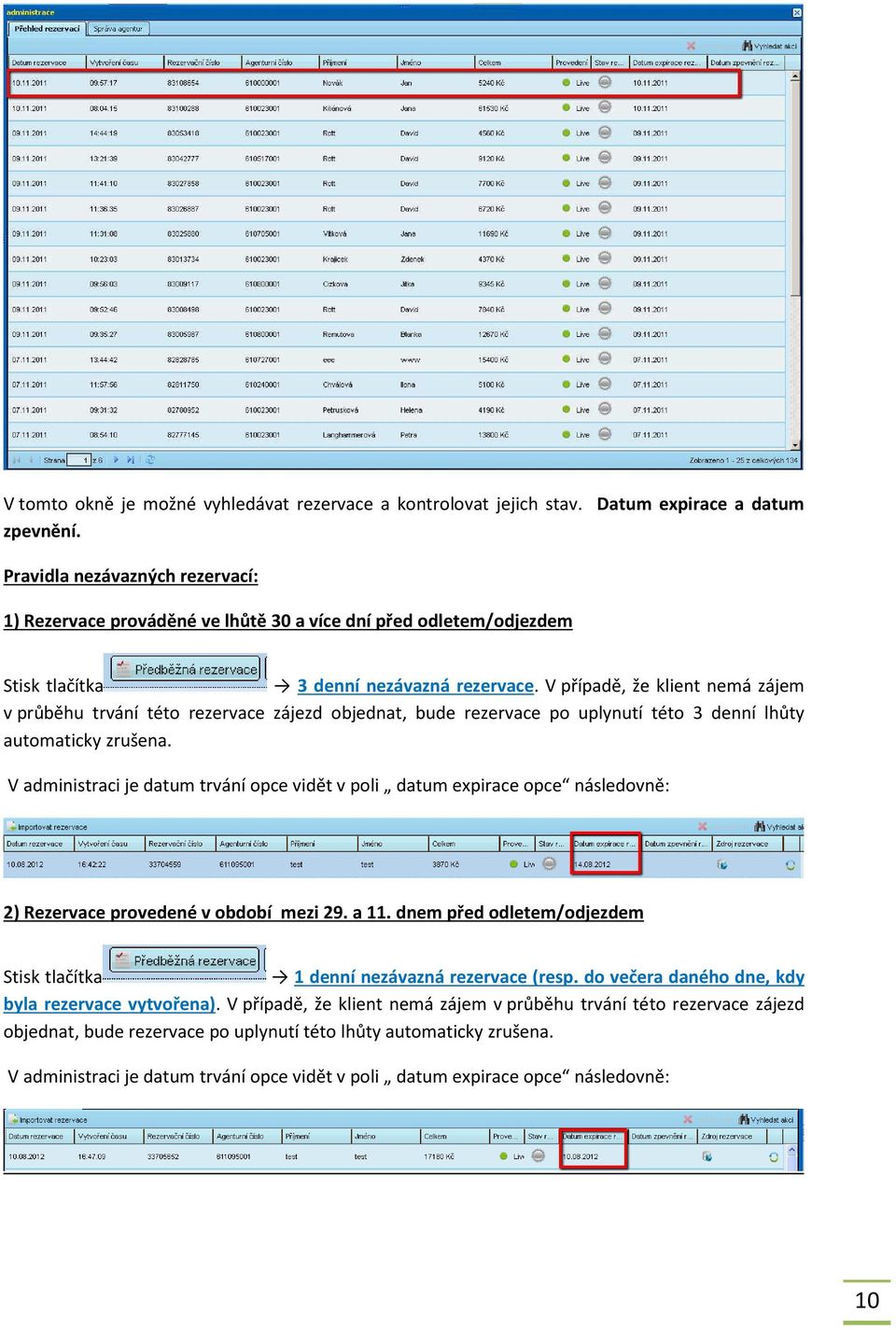
Task: Click gray status icon in Czkova row
Action: [x=605, y=284]
